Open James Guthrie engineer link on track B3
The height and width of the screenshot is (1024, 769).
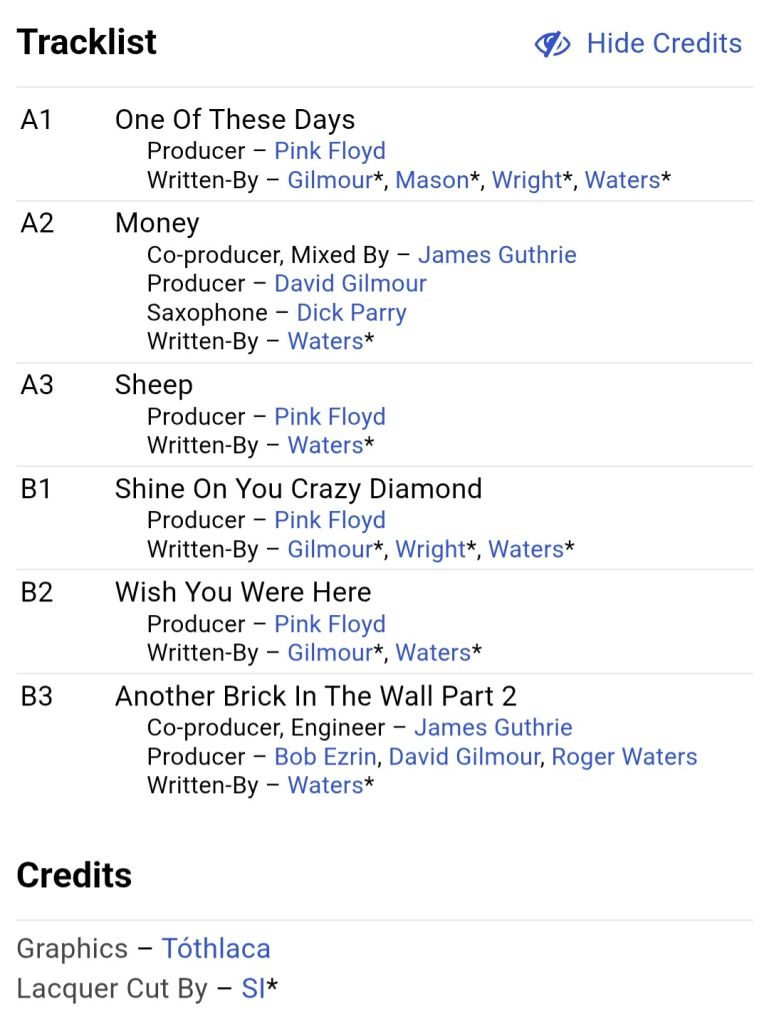click(x=493, y=728)
